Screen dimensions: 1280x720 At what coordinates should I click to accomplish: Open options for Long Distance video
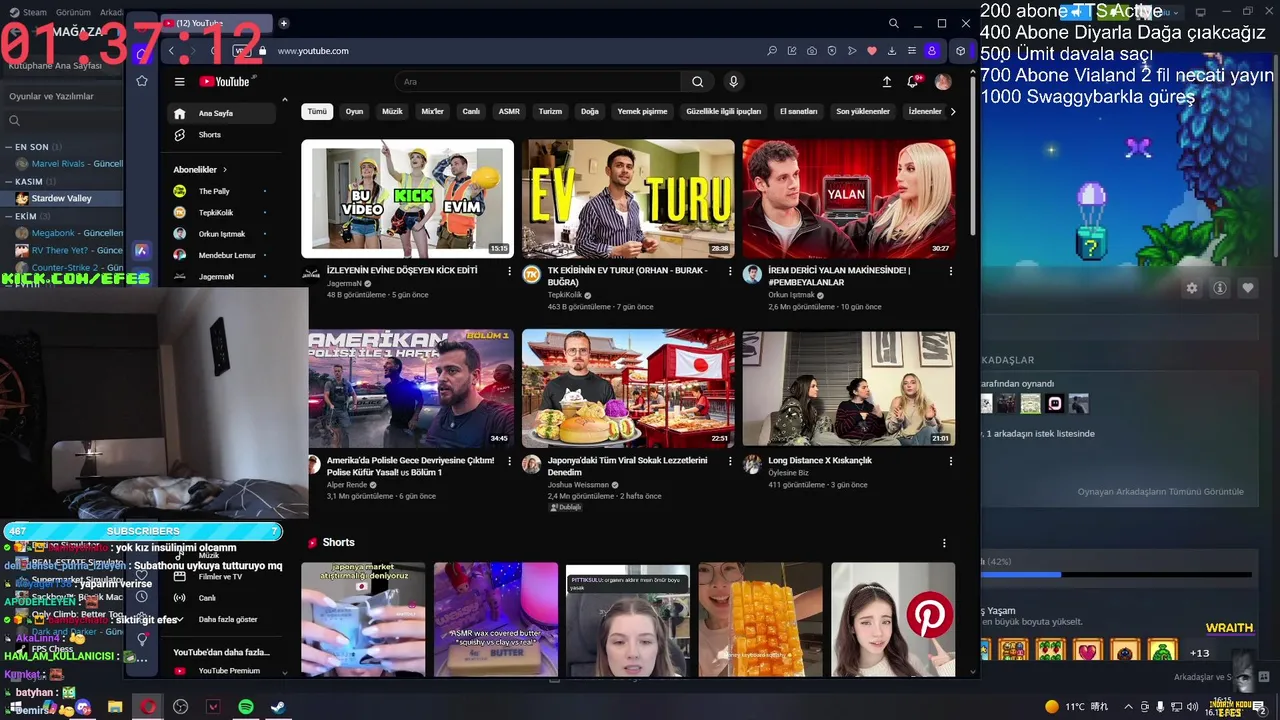pos(950,461)
